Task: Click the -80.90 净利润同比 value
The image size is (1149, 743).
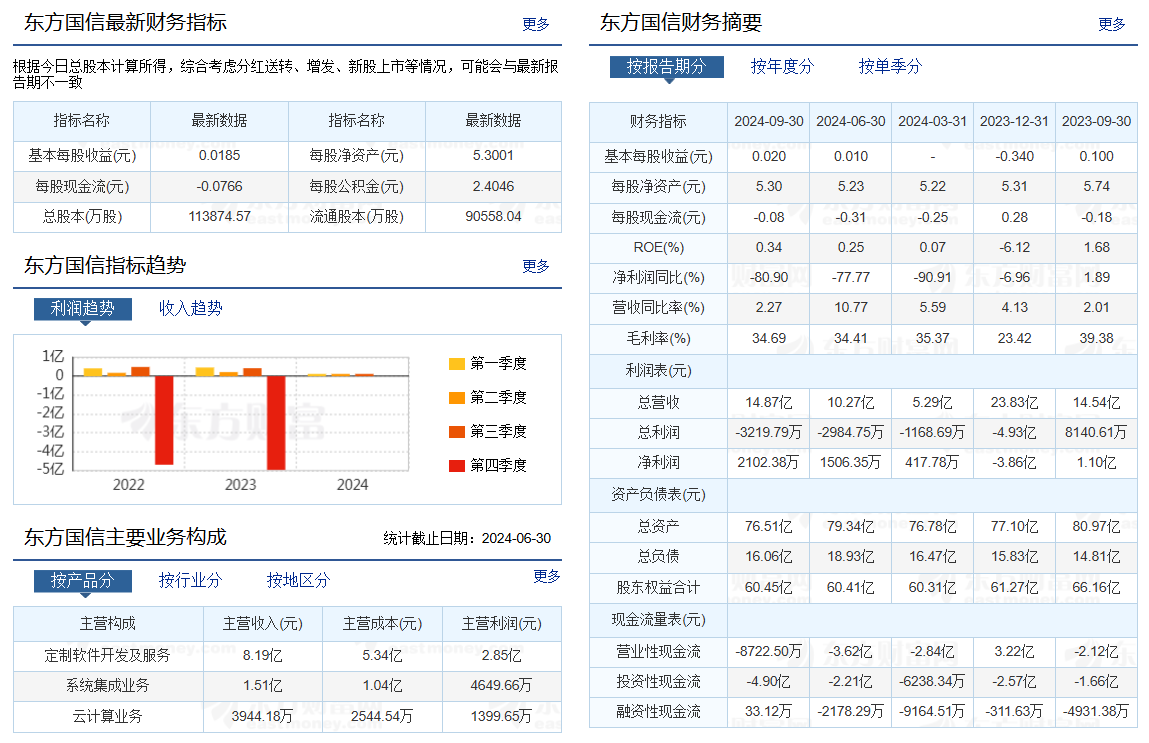Action: click(769, 278)
